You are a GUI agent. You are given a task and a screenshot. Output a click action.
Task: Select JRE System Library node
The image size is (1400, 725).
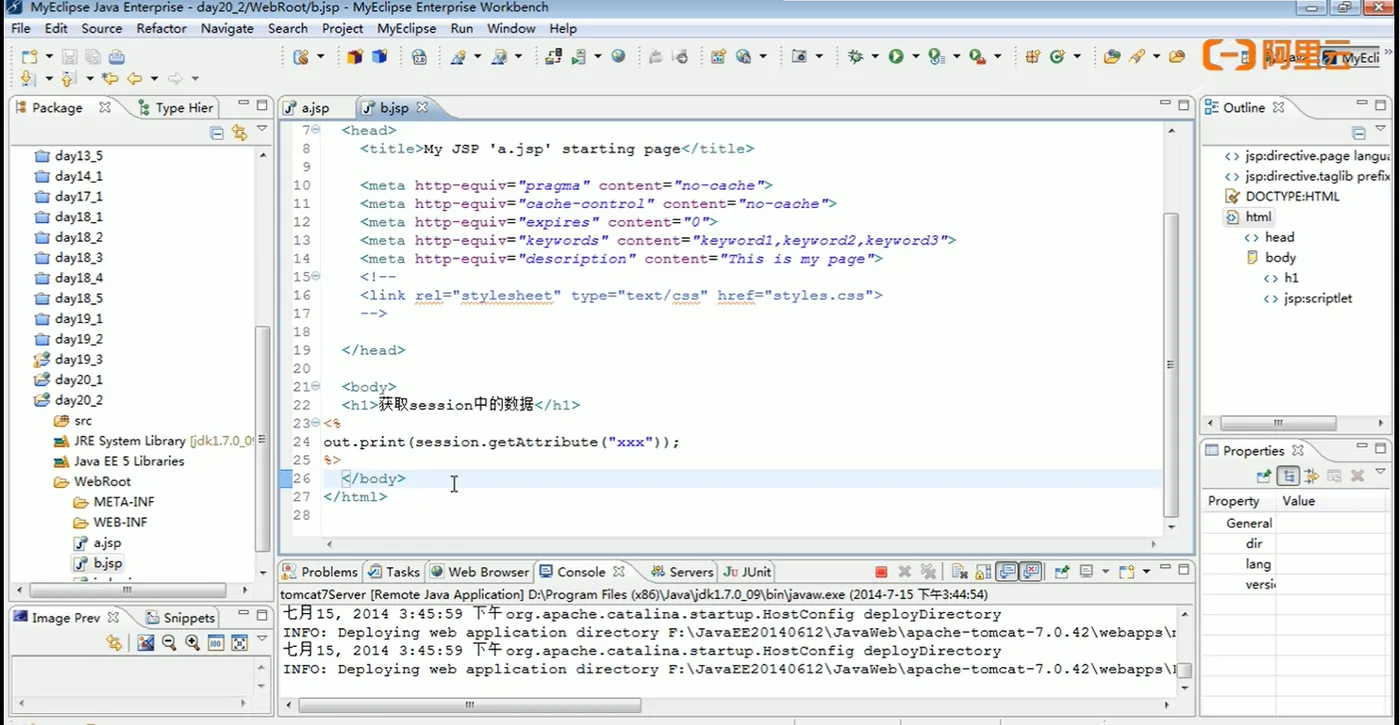pyautogui.click(x=155, y=440)
